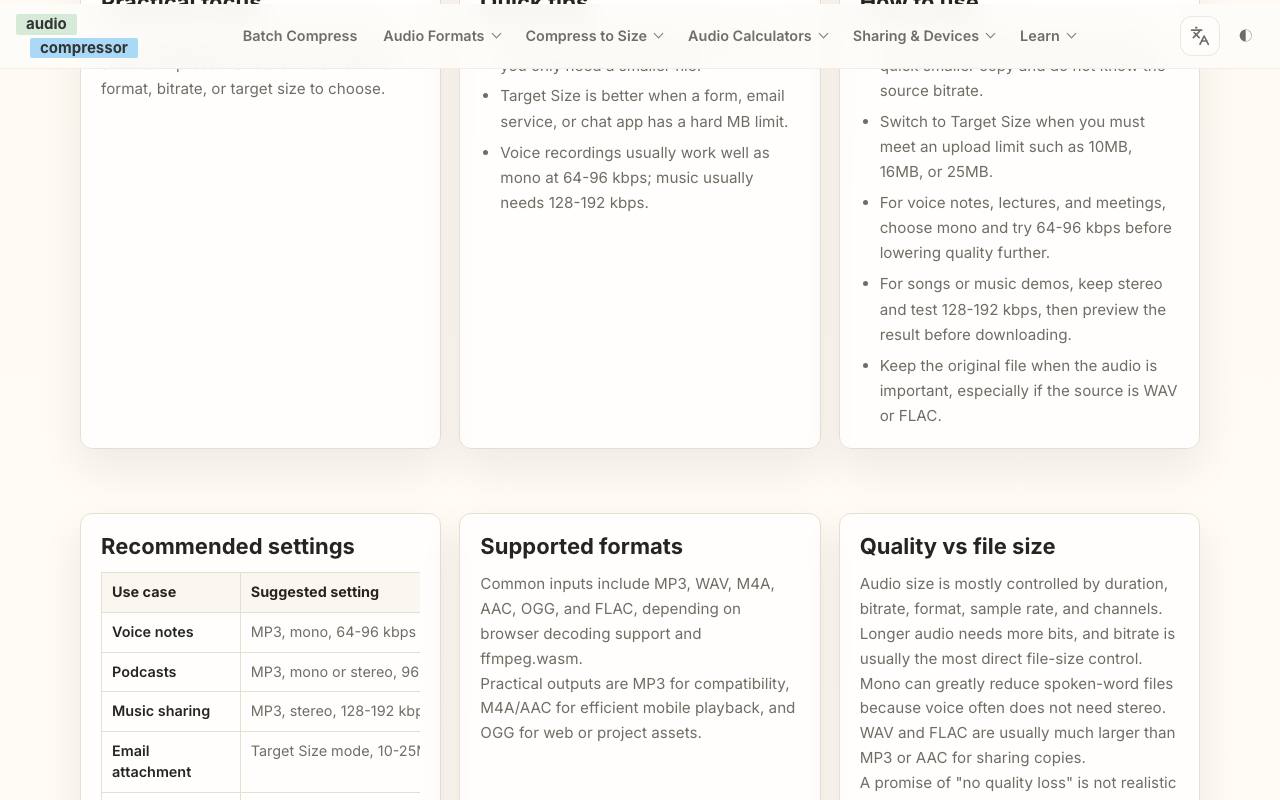Open Sharing & Devices label

click(916, 36)
